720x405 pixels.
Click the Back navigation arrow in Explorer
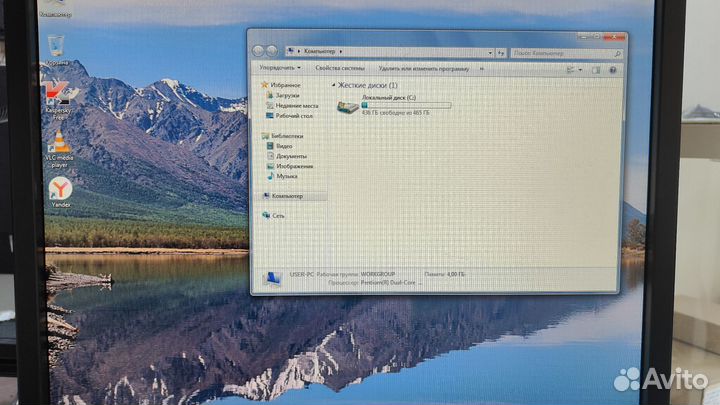click(x=258, y=50)
